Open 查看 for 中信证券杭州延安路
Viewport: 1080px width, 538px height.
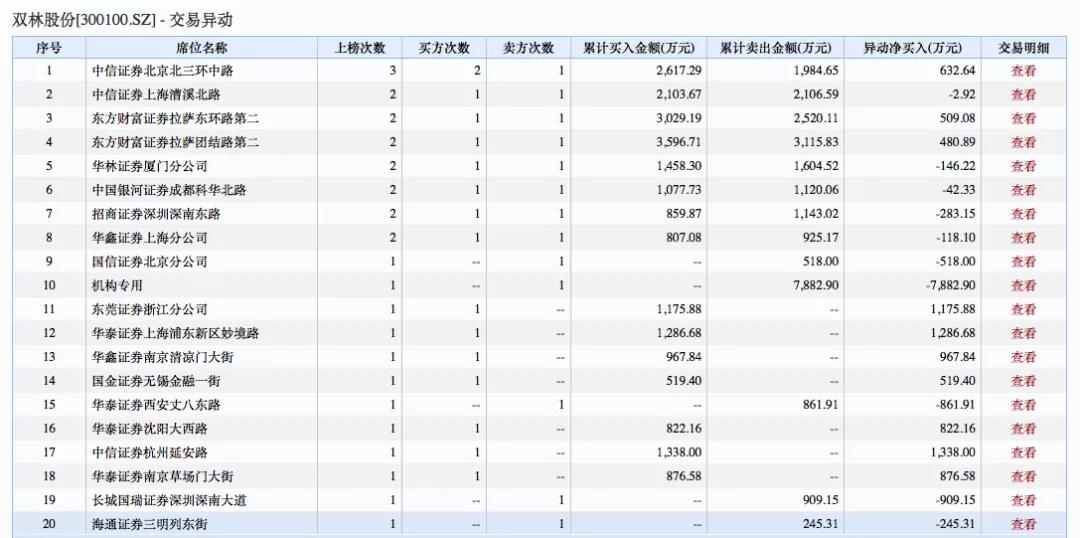tap(1023, 453)
